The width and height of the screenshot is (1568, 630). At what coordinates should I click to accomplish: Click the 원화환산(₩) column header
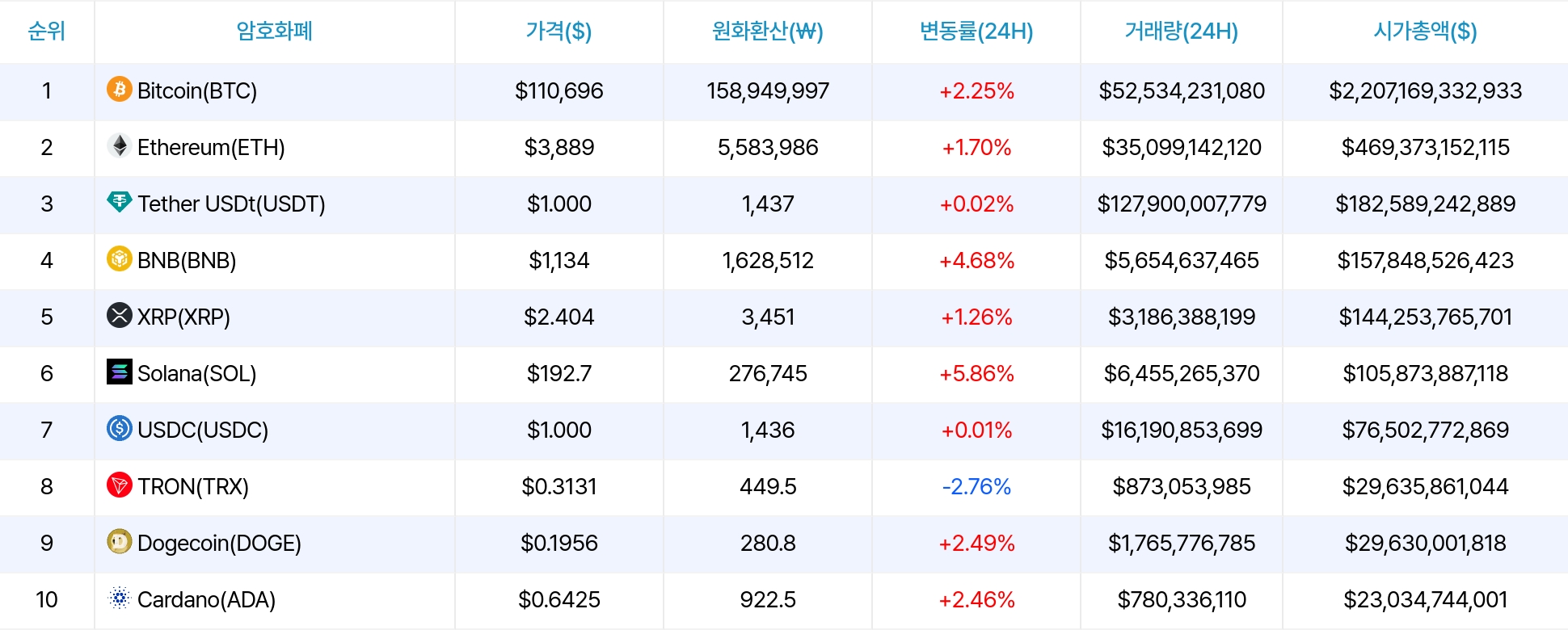tap(767, 31)
